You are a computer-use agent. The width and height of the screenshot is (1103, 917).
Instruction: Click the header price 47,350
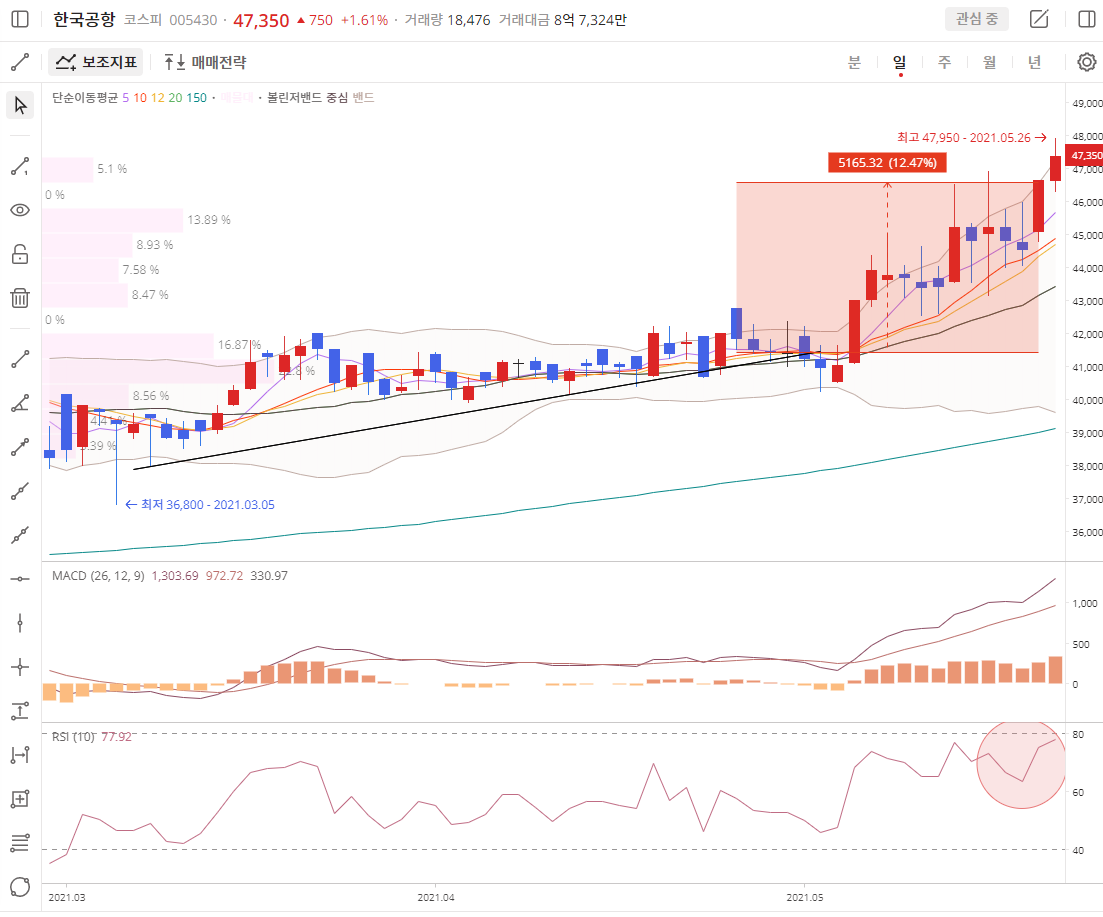point(261,20)
